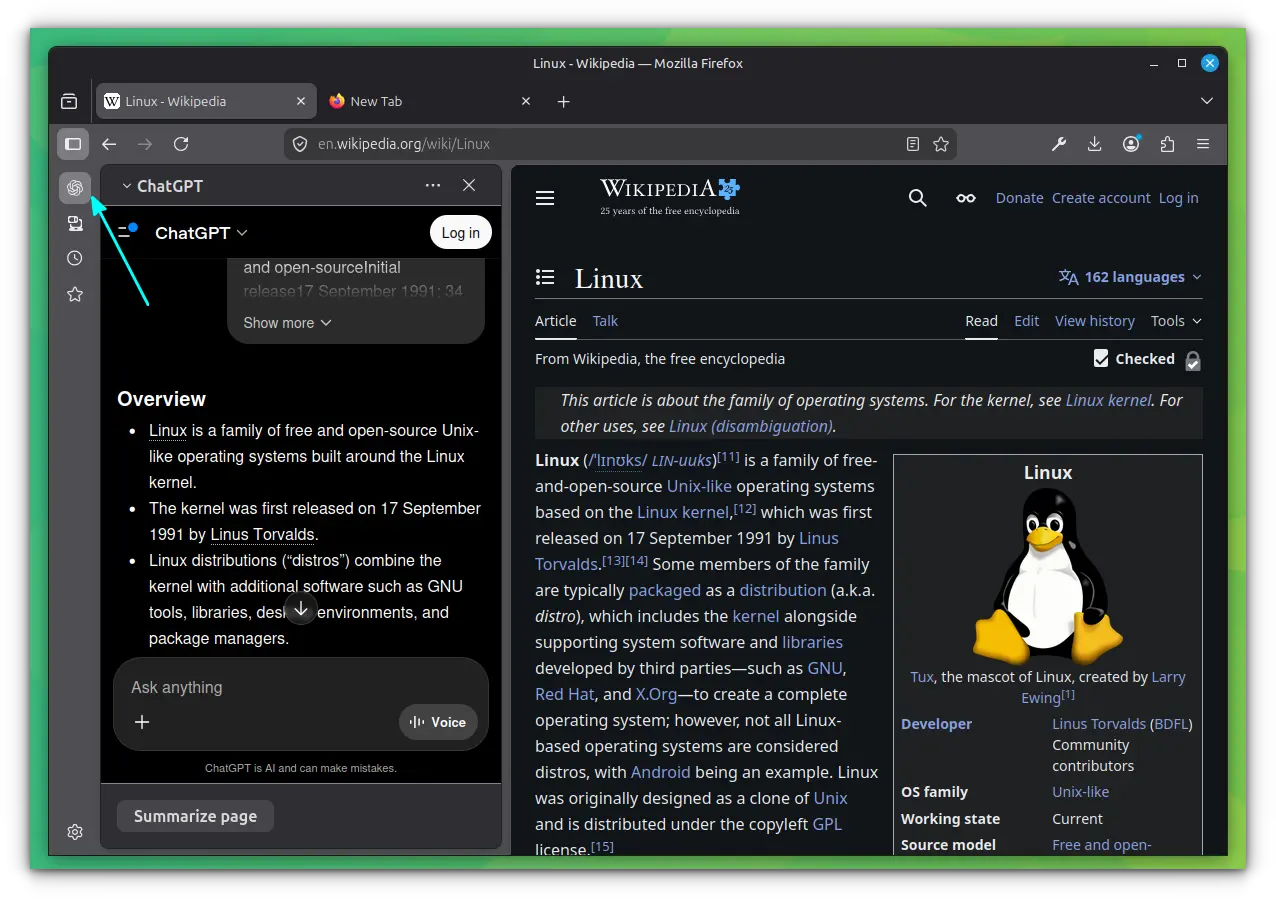Click the Linux link in Overview
This screenshot has height=901, width=1276.
[x=168, y=431]
